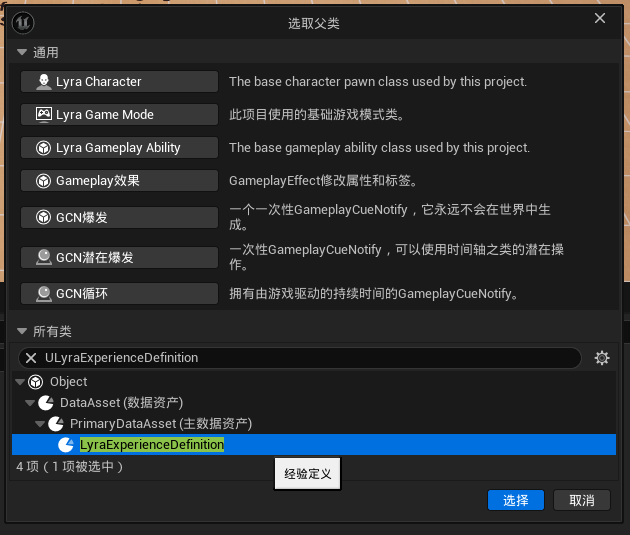Collapse the 所有类 section

(x=22, y=331)
